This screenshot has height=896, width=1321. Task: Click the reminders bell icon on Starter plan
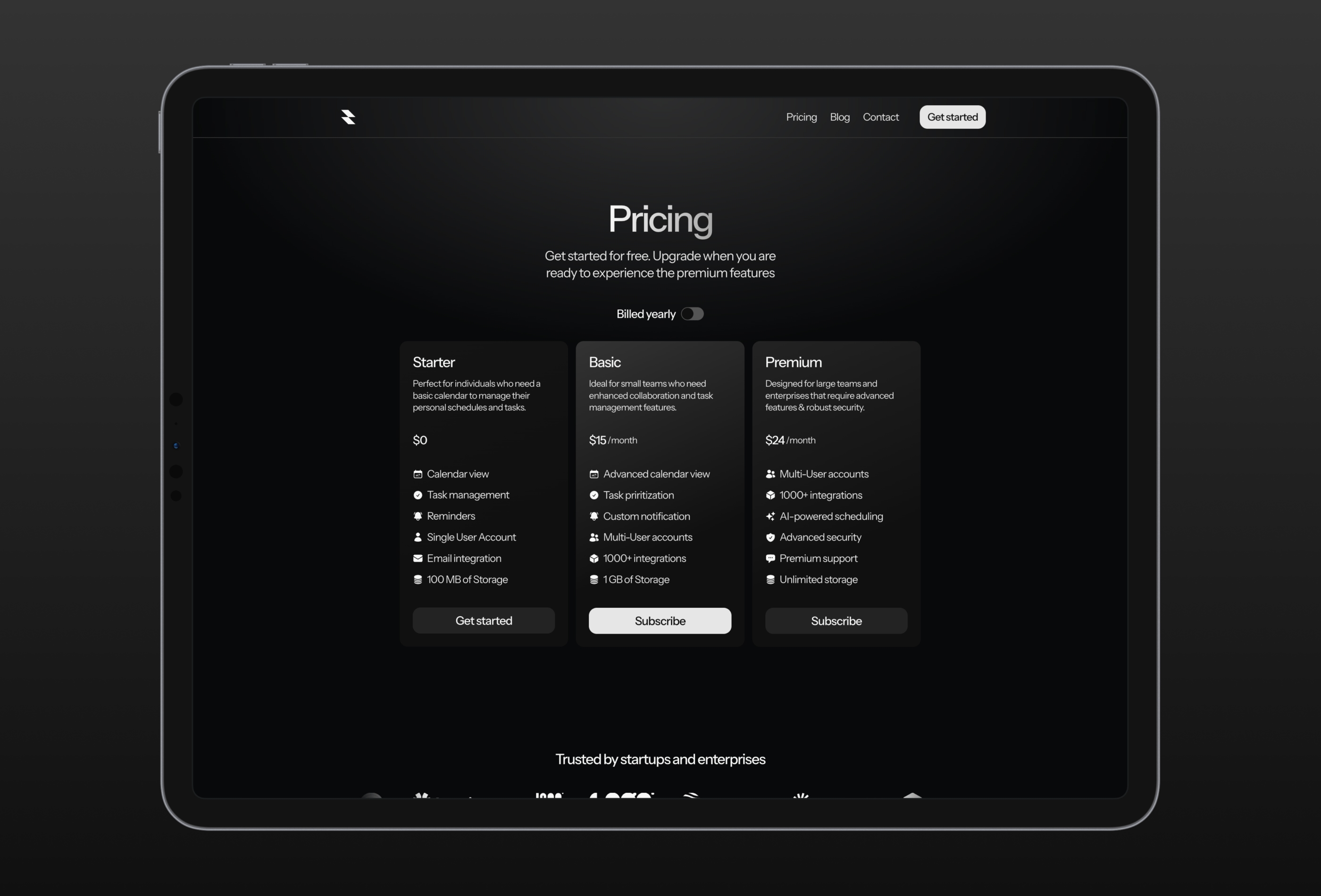click(418, 515)
